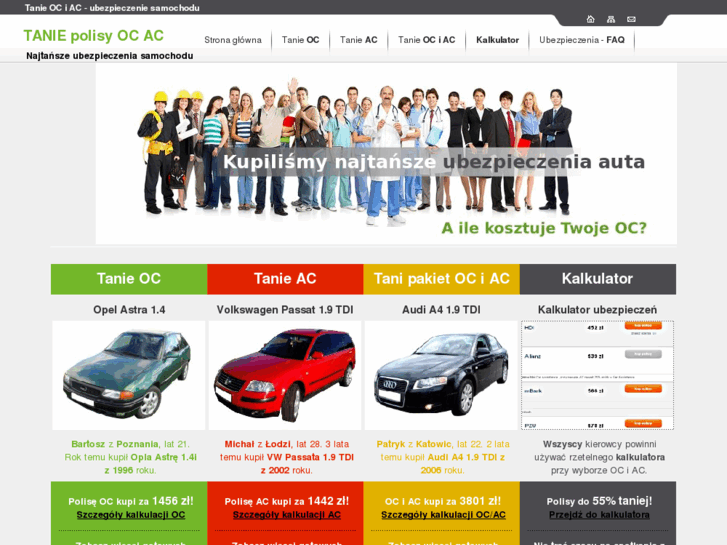This screenshot has height=545, width=727.
Task: Select the green Tanie OC header
Action: [129, 279]
